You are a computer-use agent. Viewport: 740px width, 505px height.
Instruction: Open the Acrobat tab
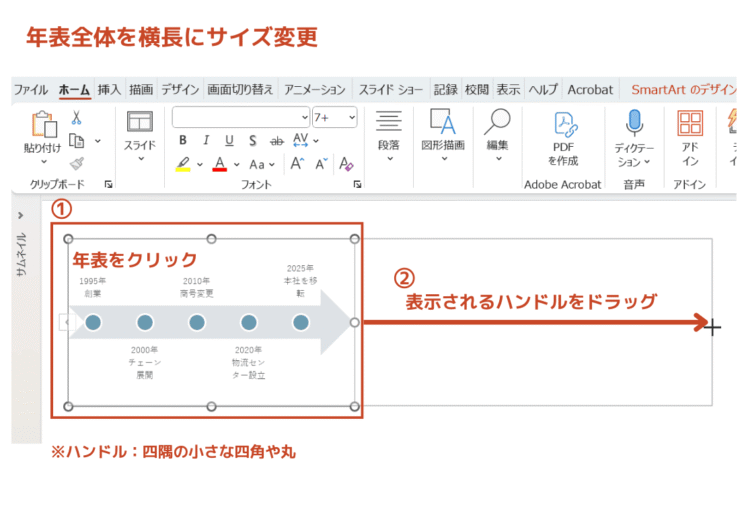pos(590,90)
